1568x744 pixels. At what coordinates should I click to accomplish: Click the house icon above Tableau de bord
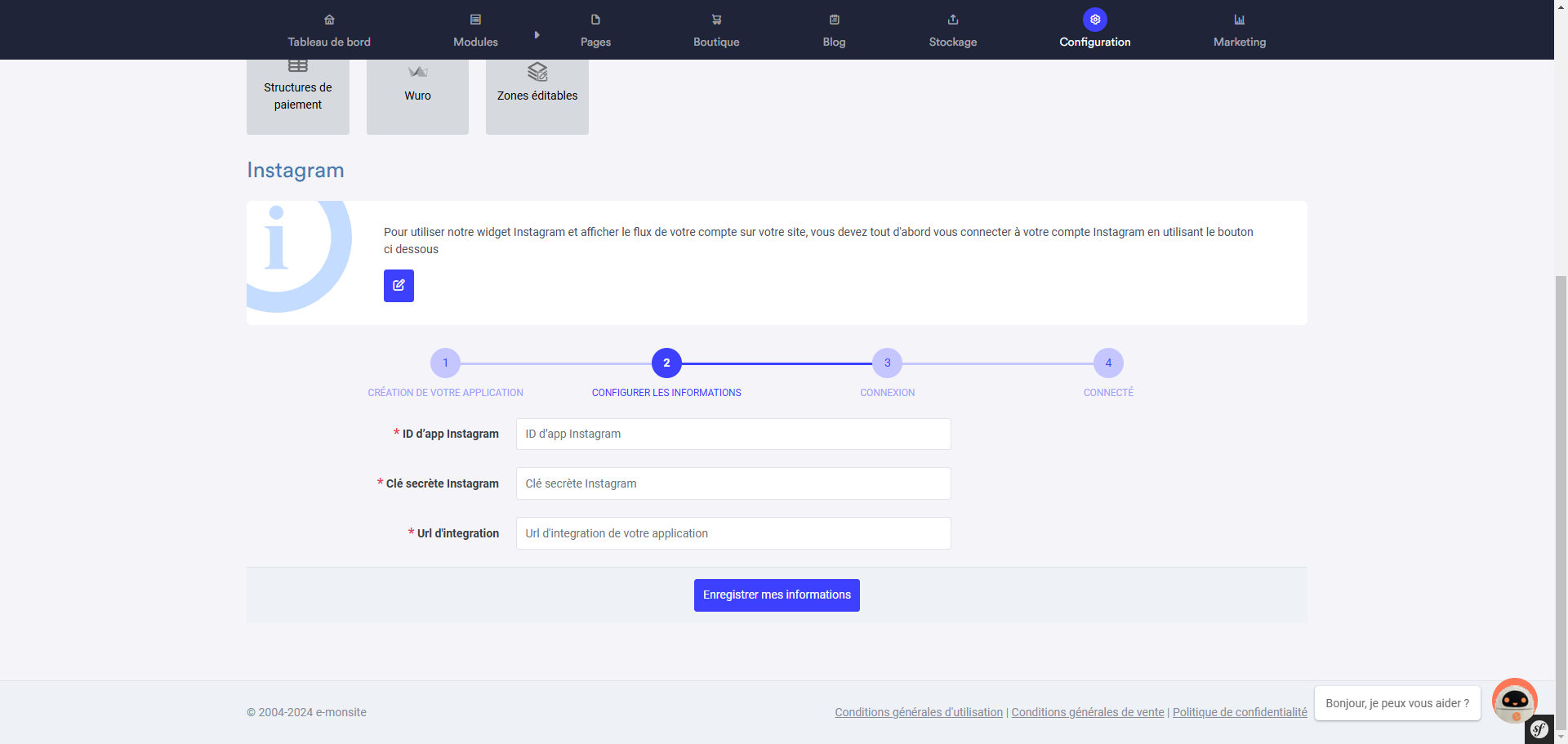click(x=329, y=20)
